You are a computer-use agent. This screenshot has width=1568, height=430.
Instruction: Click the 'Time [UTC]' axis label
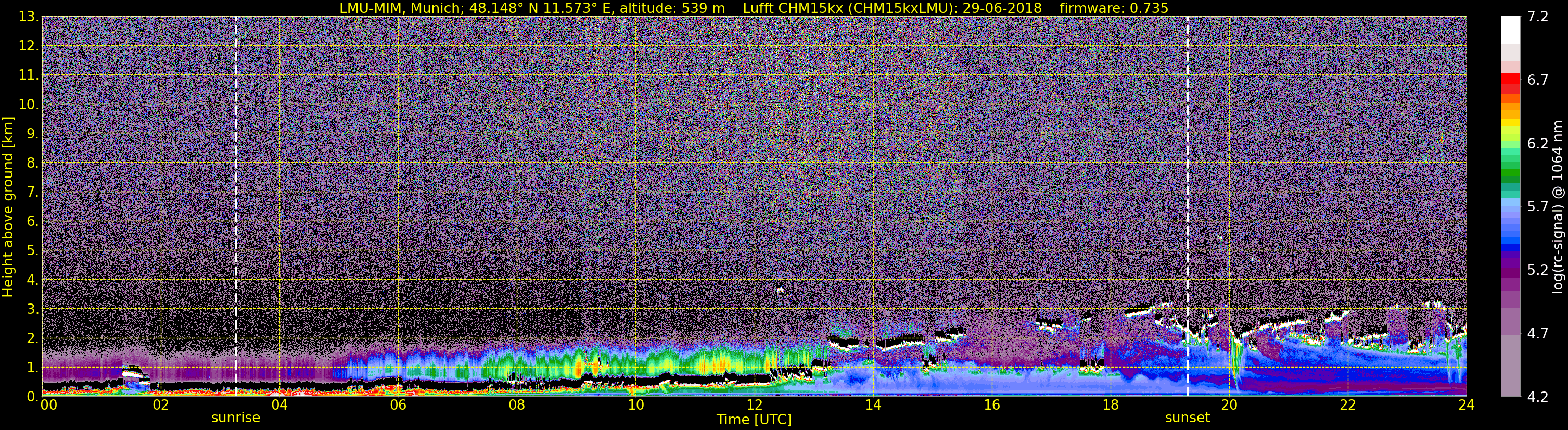coord(754,420)
